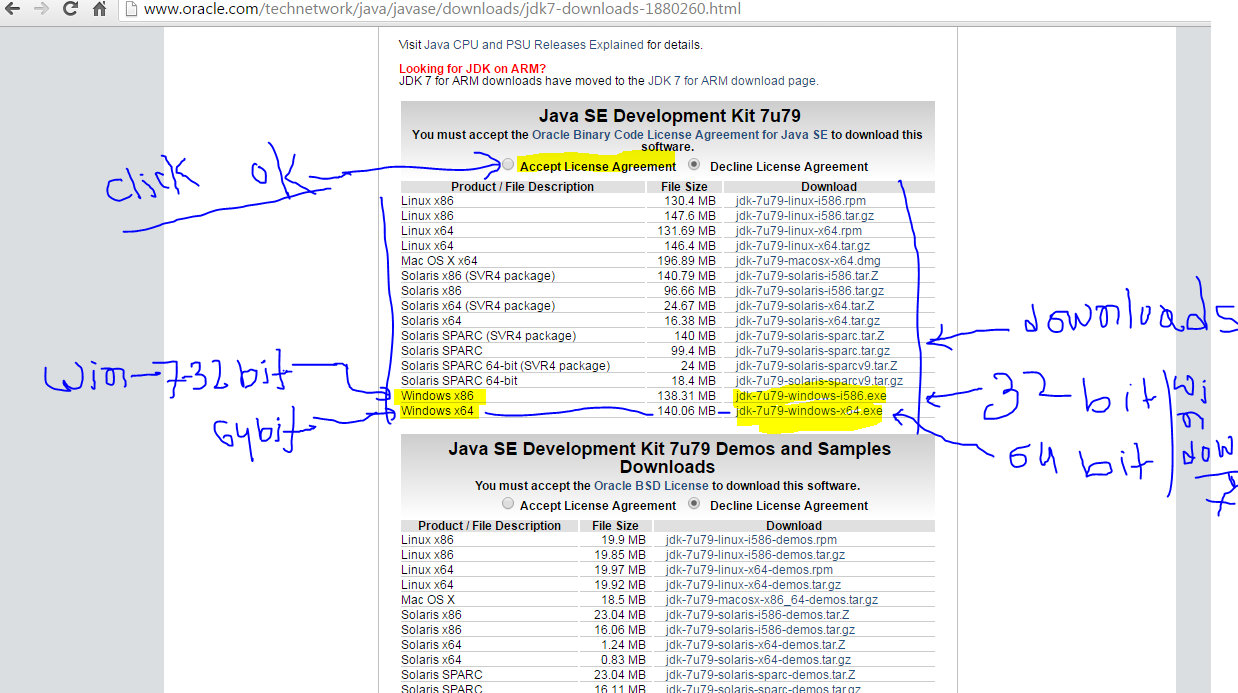Open the JDK 7 for ARM download page link

click(x=732, y=80)
